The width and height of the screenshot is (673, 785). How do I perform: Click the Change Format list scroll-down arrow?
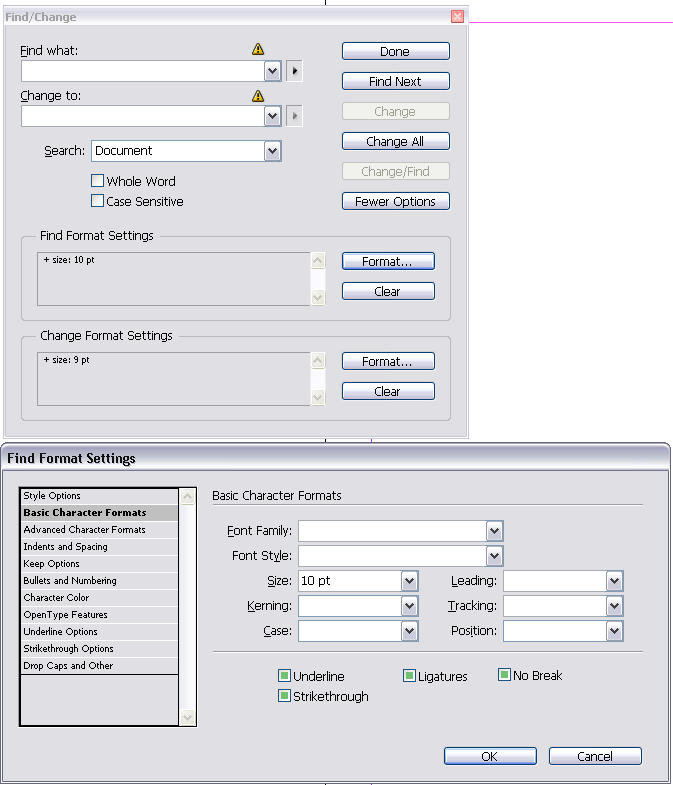click(x=318, y=398)
